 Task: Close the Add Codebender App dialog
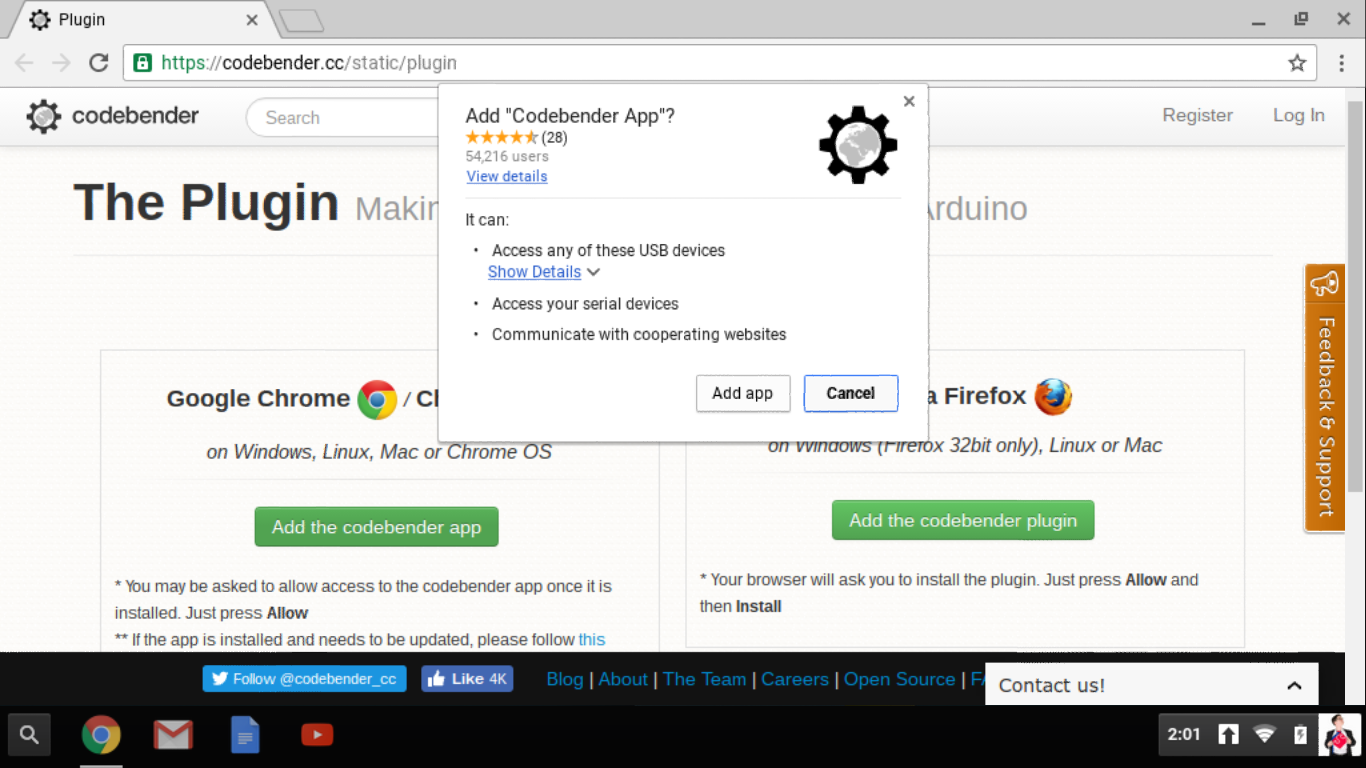point(909,101)
